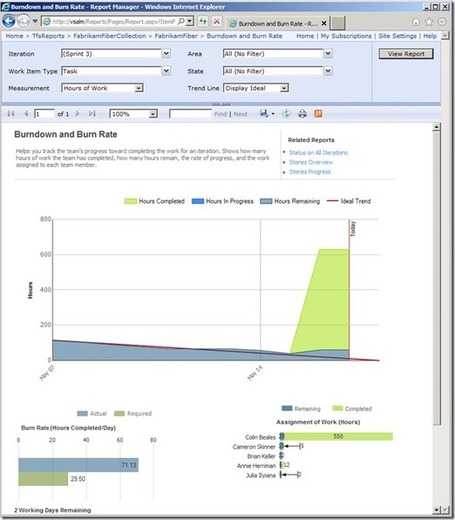Expand the address bar history dropdown
Screen dimensions: 455x520
[x=190, y=22]
